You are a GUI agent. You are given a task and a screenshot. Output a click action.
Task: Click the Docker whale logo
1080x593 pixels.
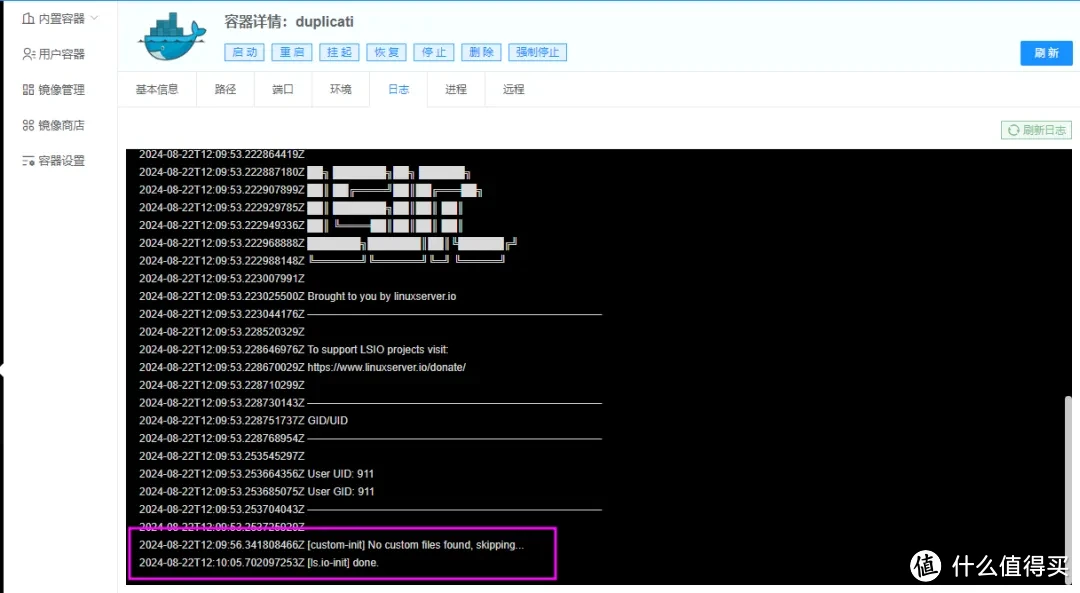[x=172, y=37]
